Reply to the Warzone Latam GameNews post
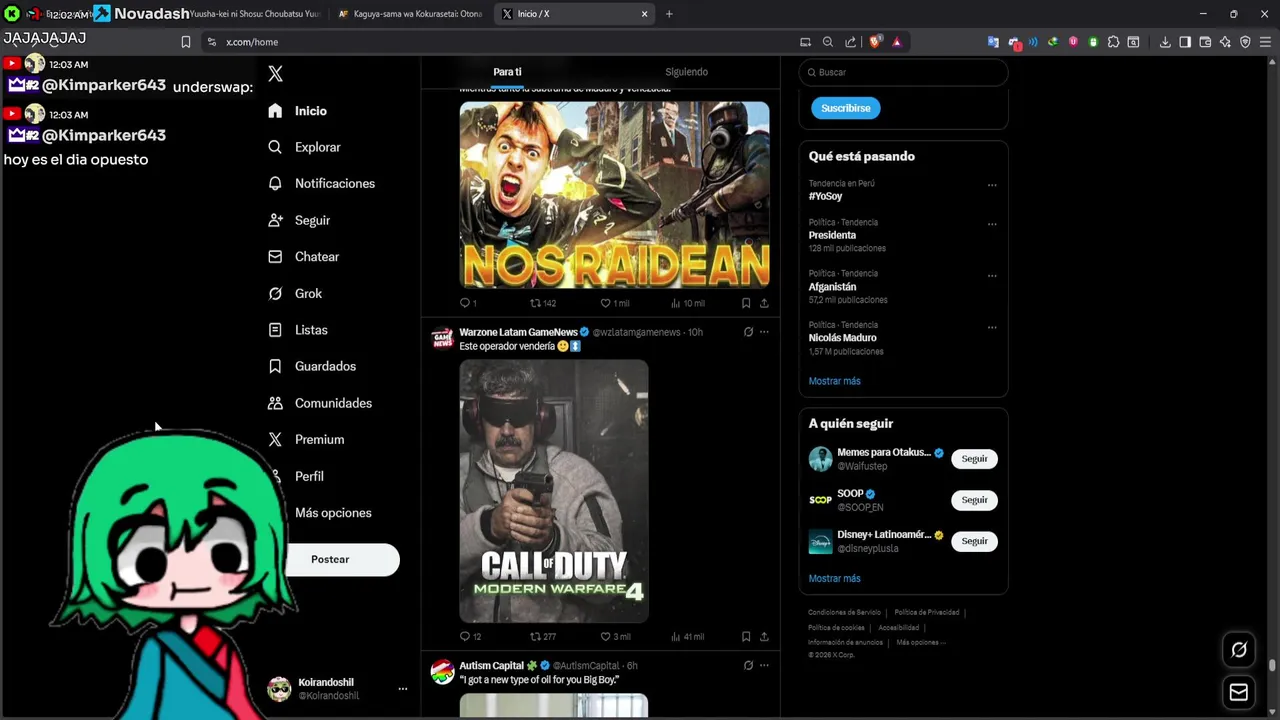Image resolution: width=1280 pixels, height=720 pixels. click(x=464, y=636)
